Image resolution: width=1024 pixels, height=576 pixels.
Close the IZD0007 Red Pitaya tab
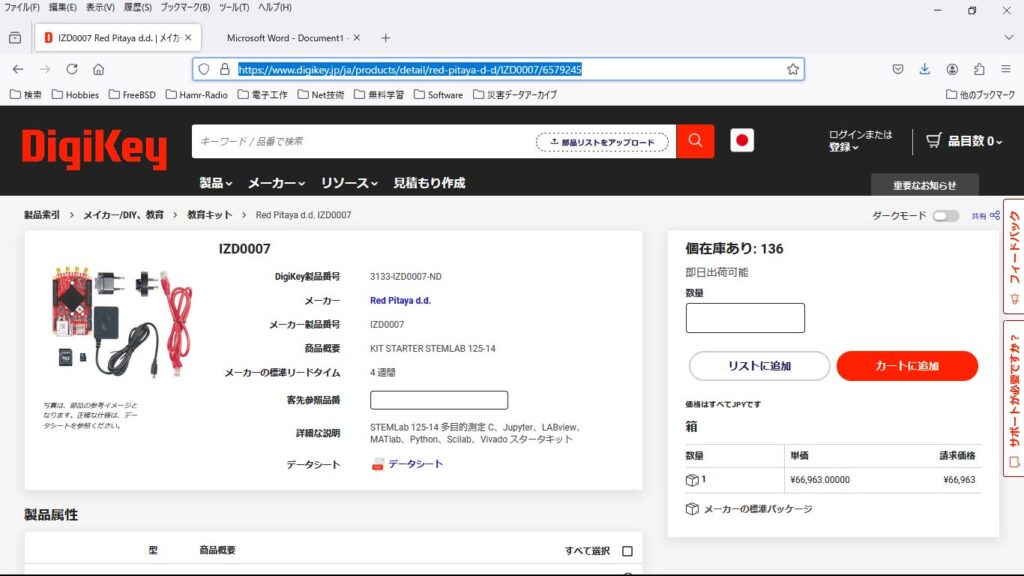click(188, 38)
